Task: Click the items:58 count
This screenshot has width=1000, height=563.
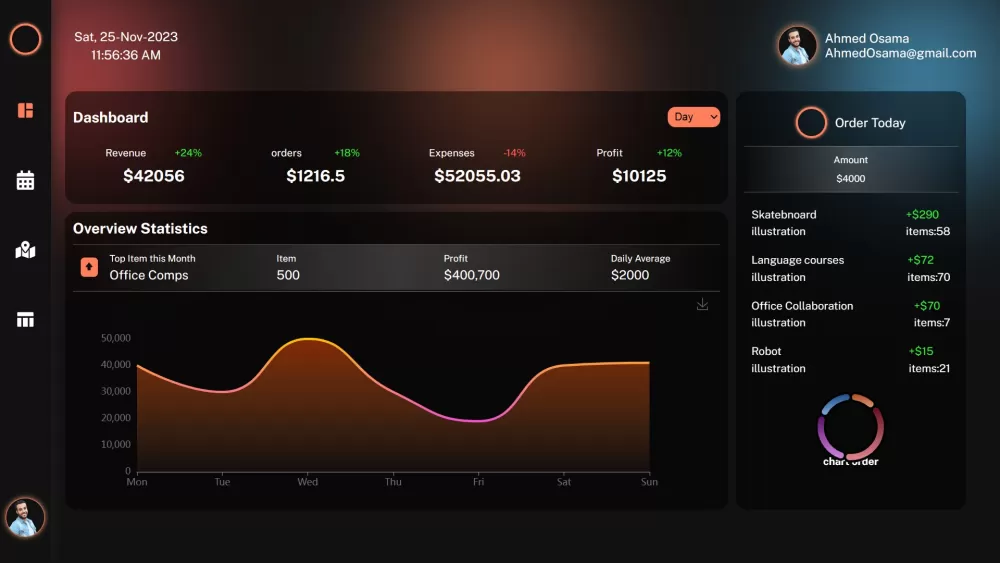Action: pyautogui.click(x=928, y=231)
